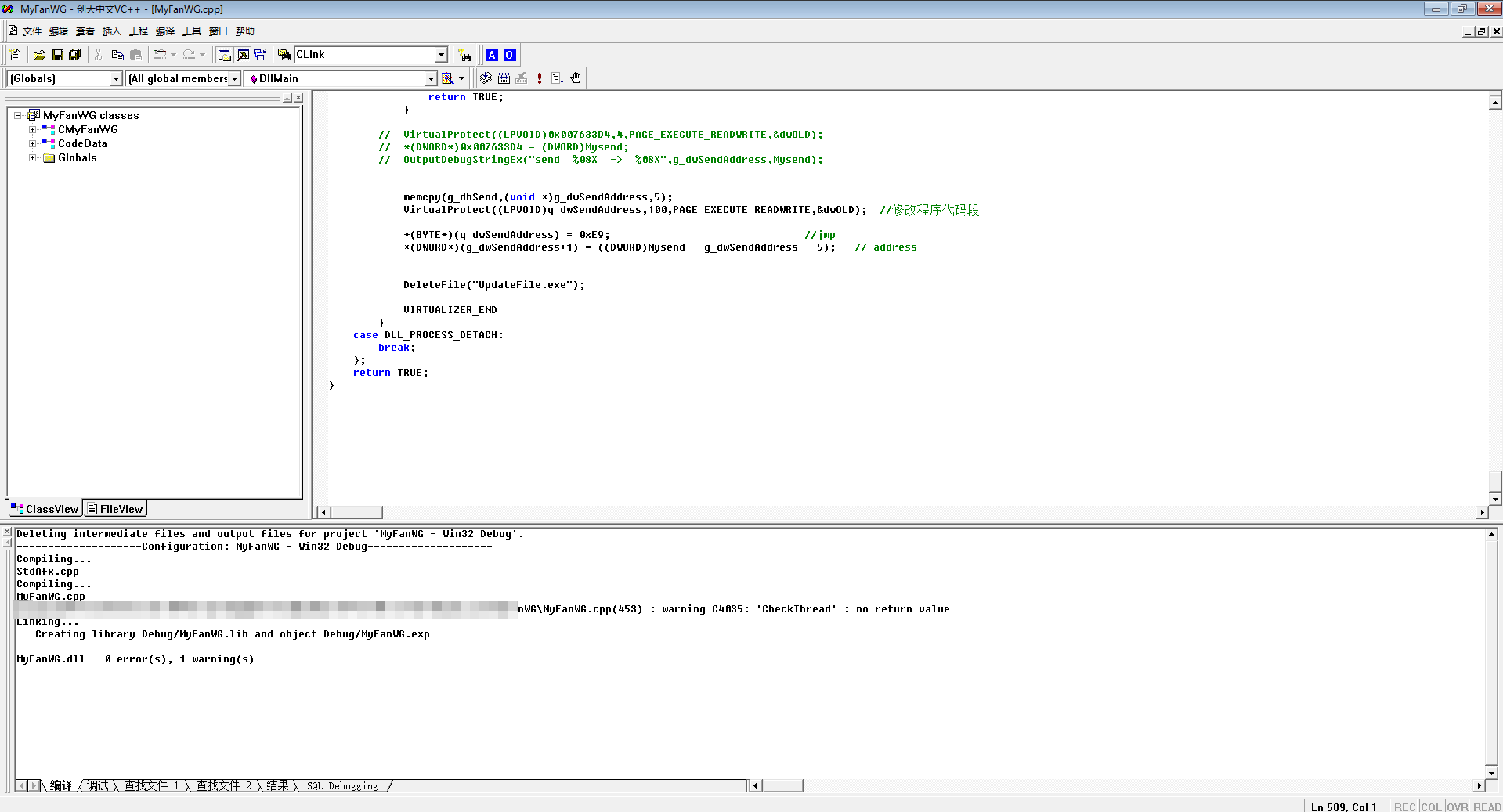The image size is (1503, 812).
Task: Click the Copy icon in the toolbar
Action: point(117,55)
